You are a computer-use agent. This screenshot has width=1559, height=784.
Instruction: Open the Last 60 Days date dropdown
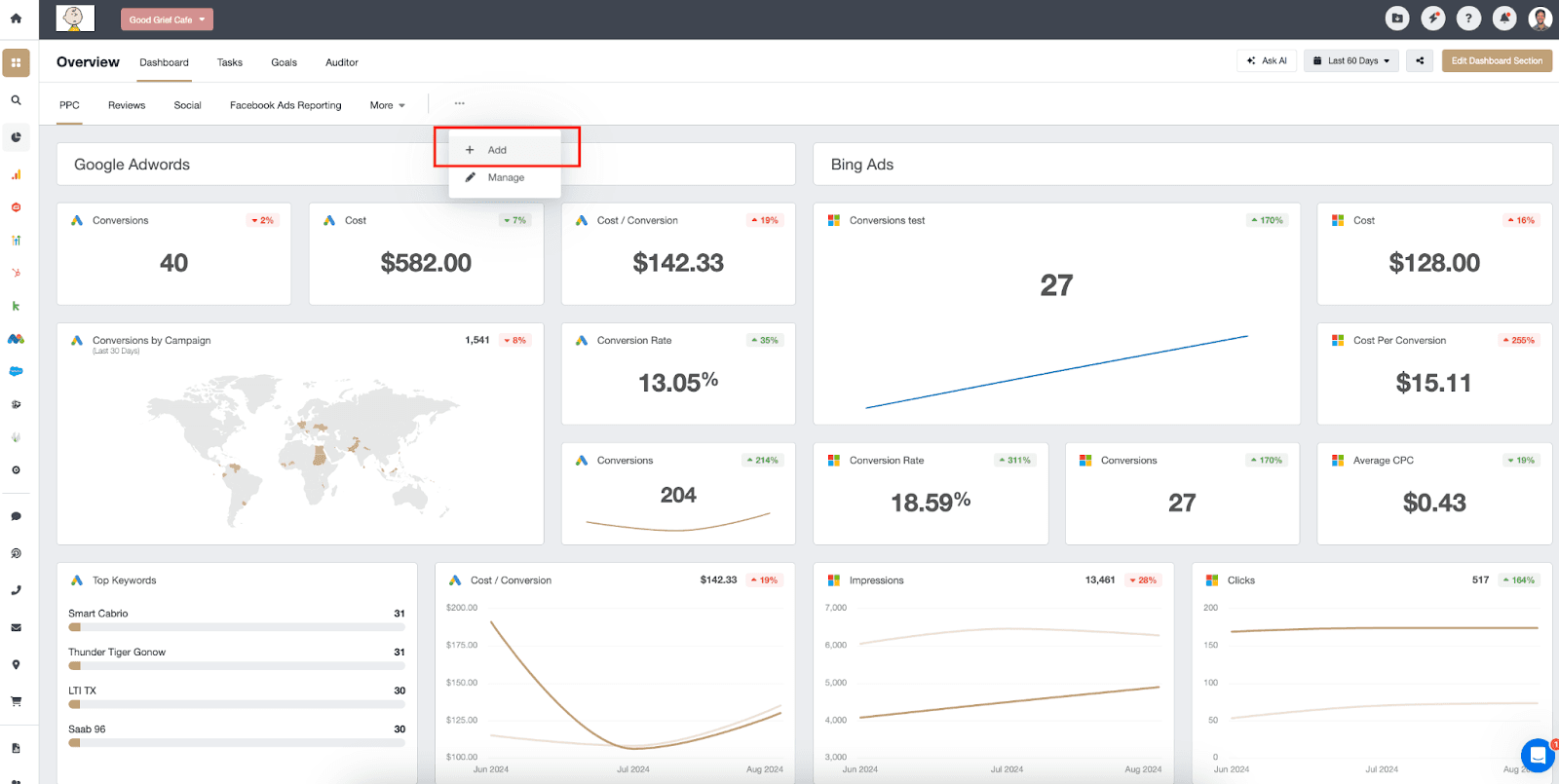1351,61
